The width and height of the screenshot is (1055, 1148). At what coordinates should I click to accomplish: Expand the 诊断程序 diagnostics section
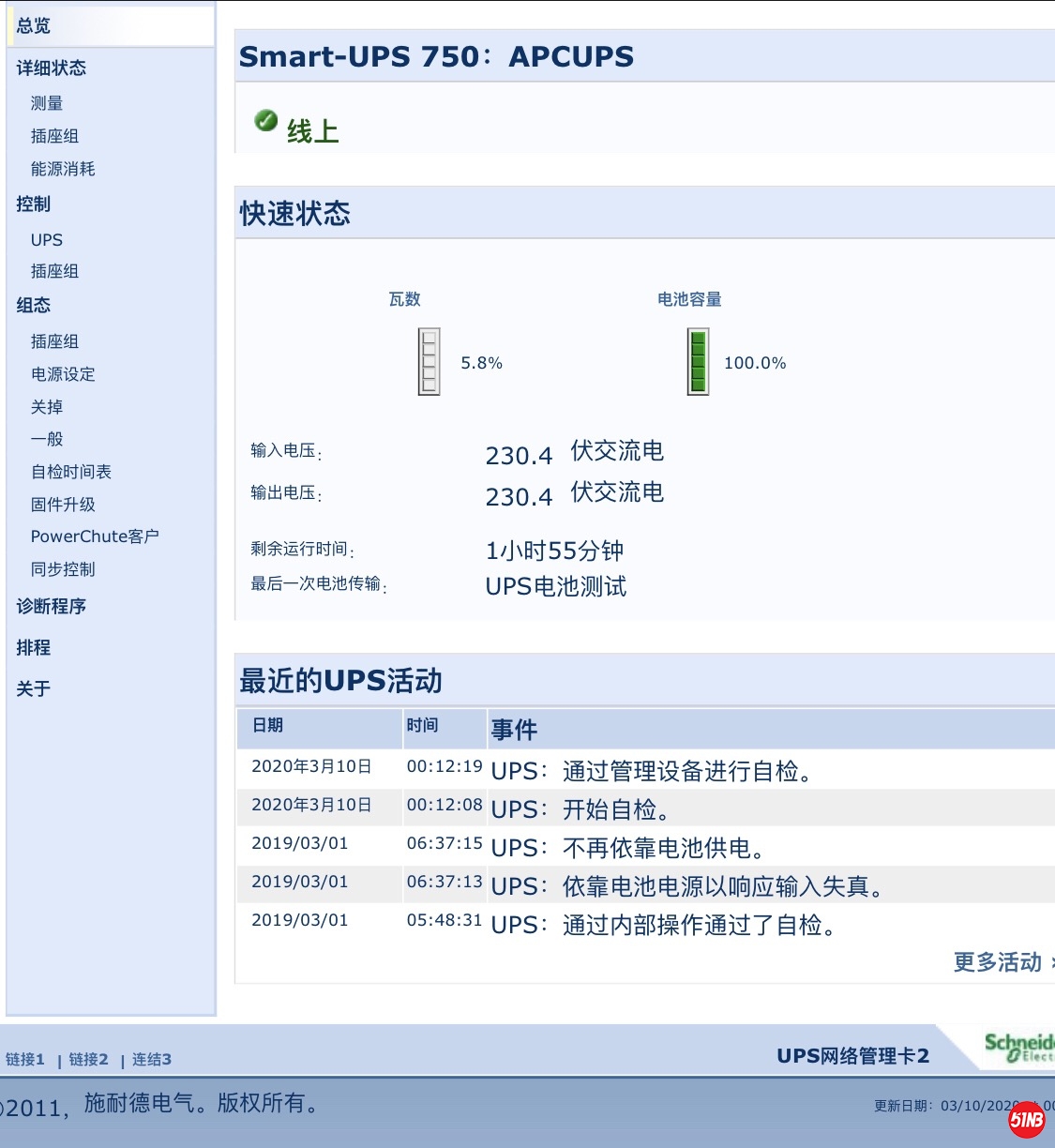52,607
